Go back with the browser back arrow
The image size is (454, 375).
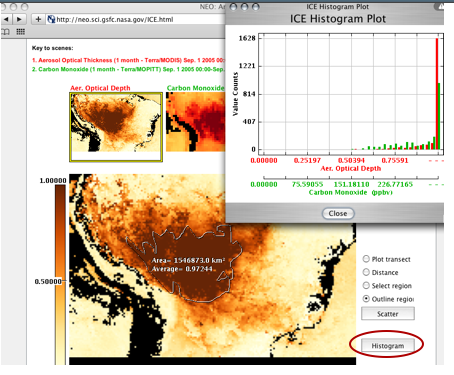tap(6, 19)
